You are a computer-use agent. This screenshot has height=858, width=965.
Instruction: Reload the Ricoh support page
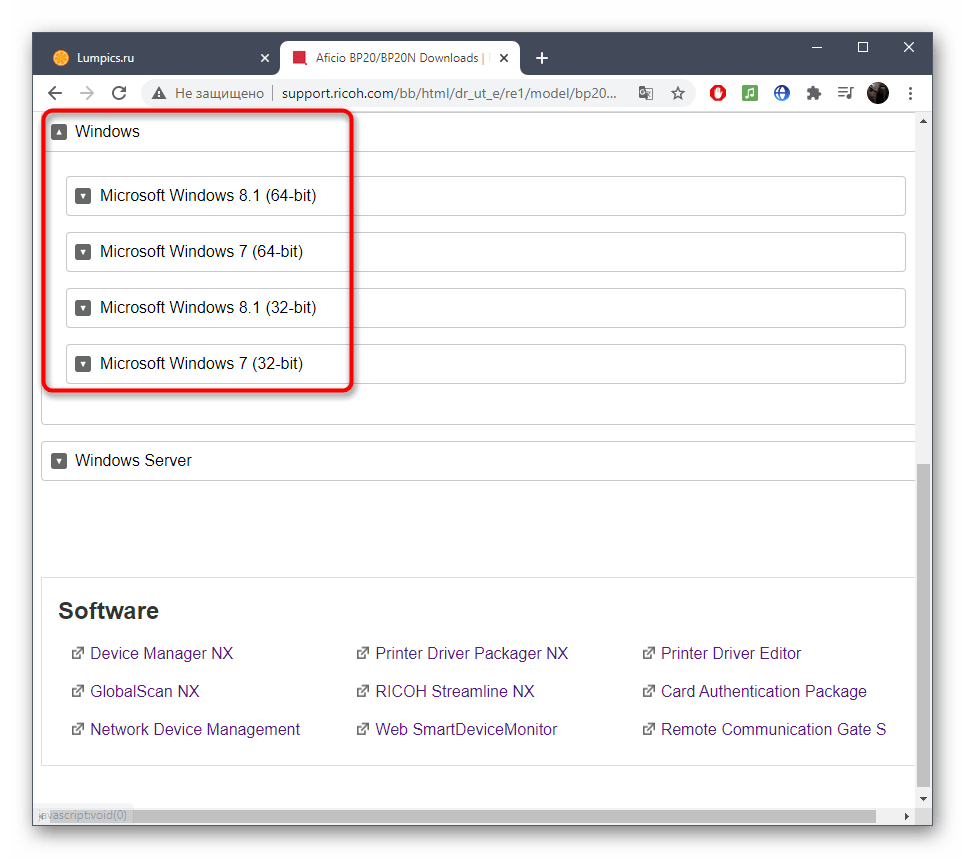[x=119, y=93]
